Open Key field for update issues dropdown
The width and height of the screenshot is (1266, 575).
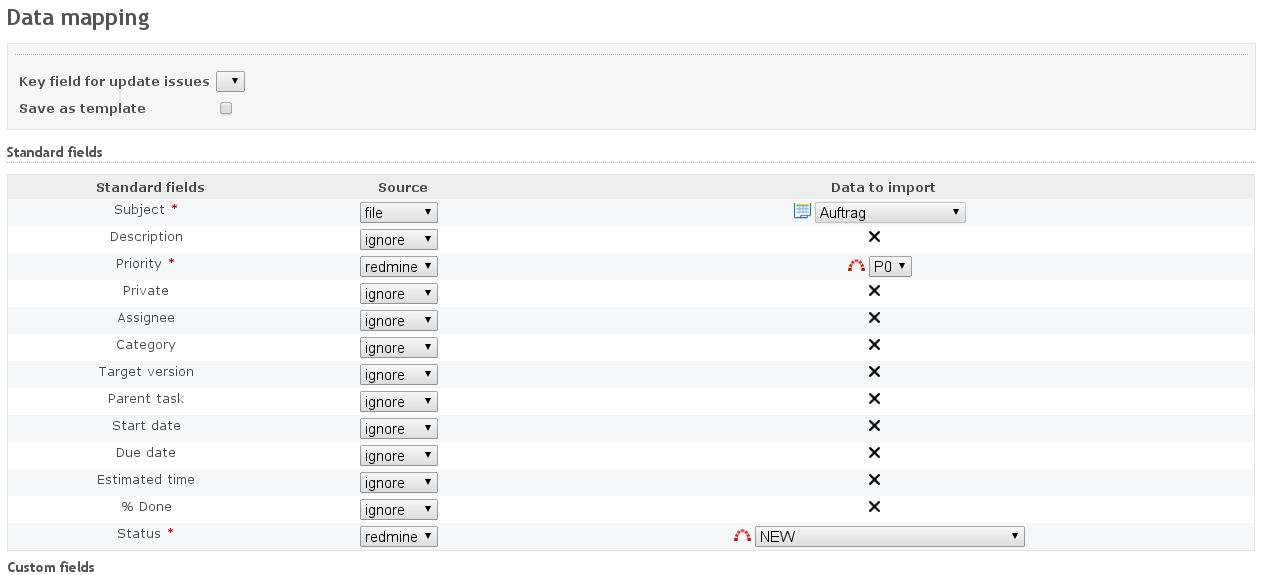point(230,82)
